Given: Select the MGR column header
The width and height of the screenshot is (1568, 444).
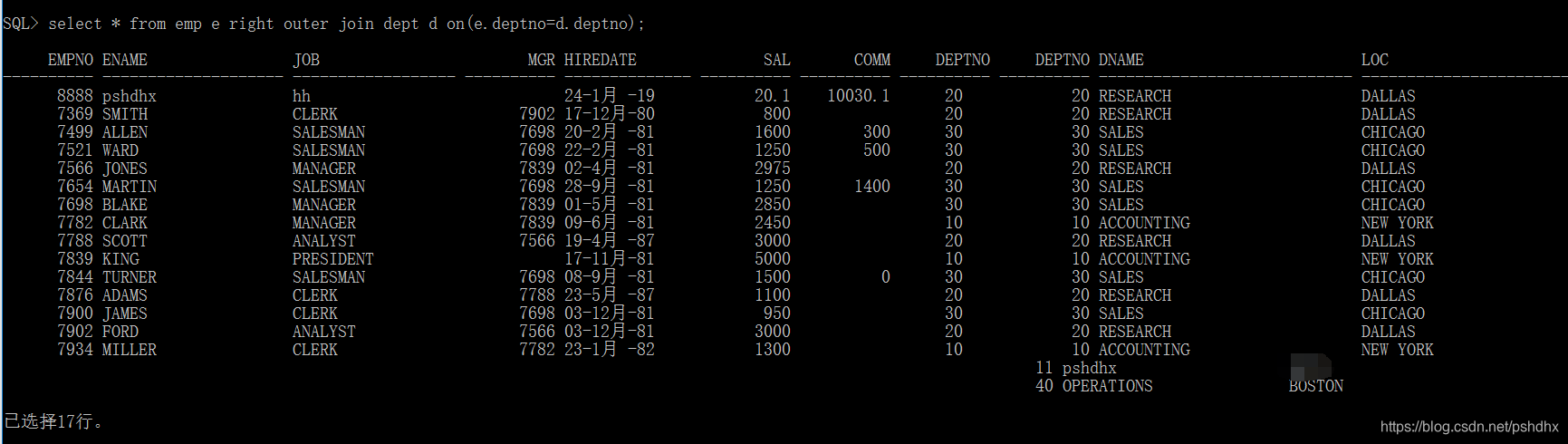Looking at the screenshot, I should [x=542, y=60].
